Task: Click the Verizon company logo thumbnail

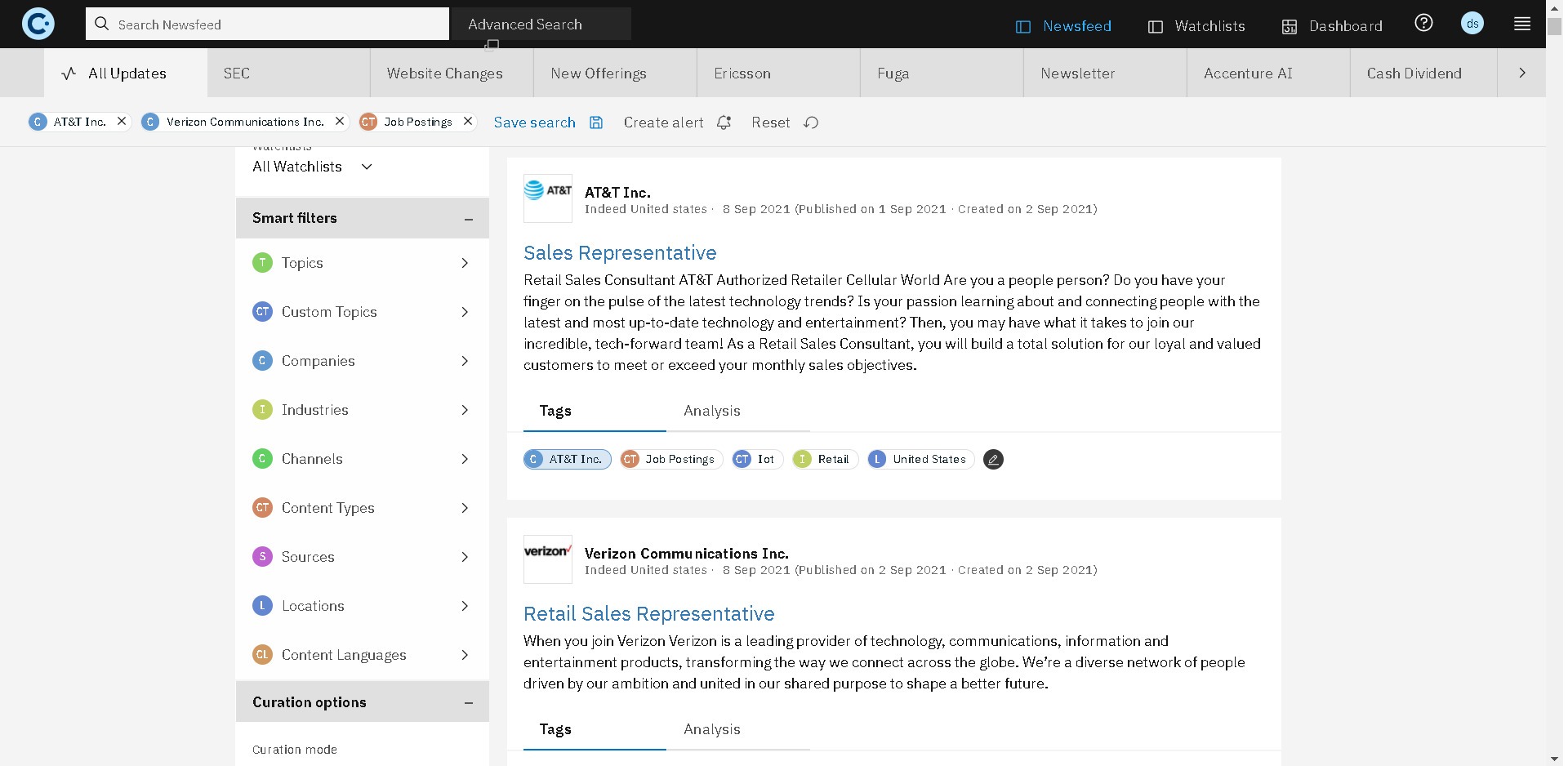Action: (548, 559)
